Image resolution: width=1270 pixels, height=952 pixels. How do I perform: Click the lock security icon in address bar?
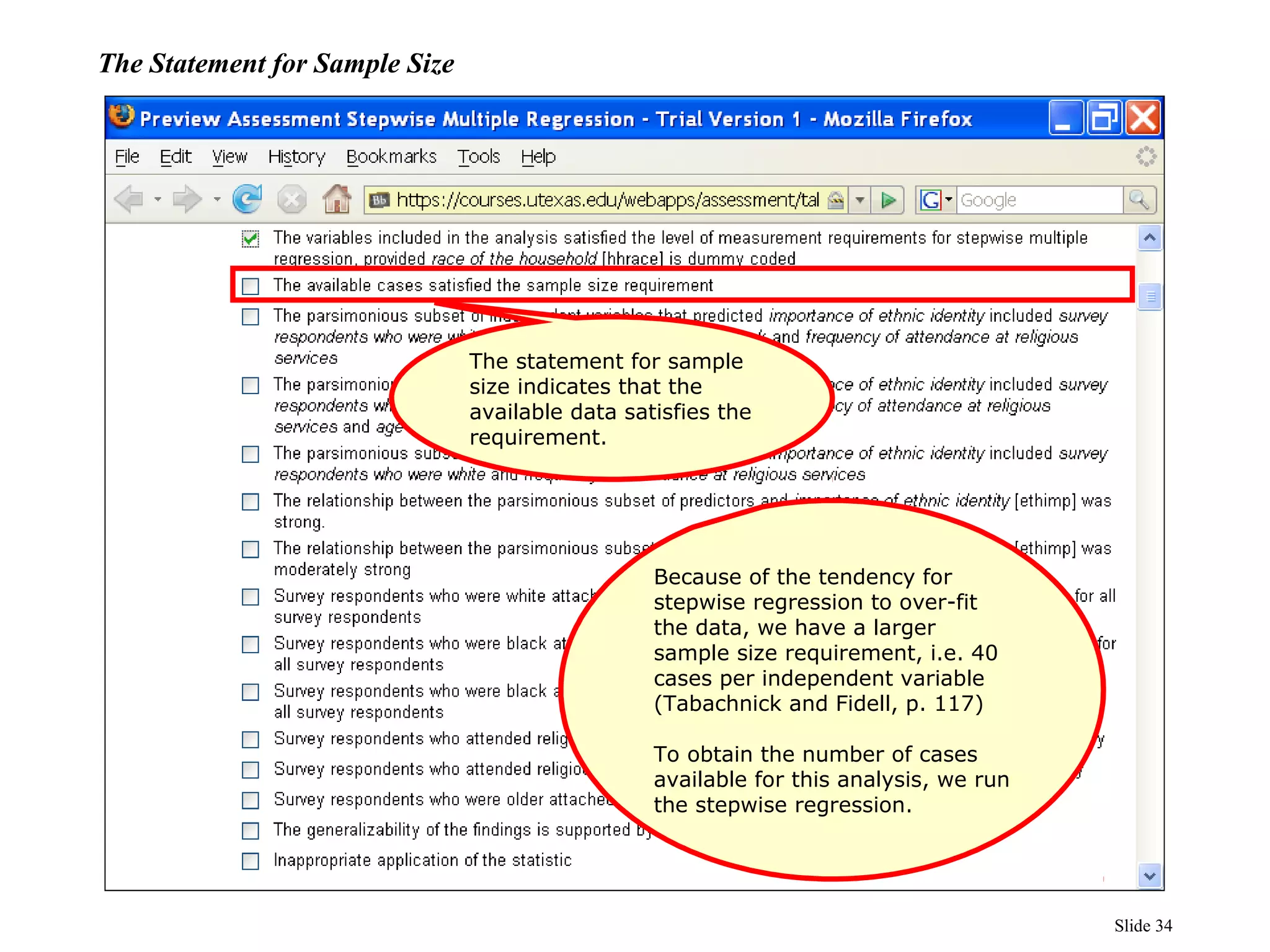coord(836,200)
